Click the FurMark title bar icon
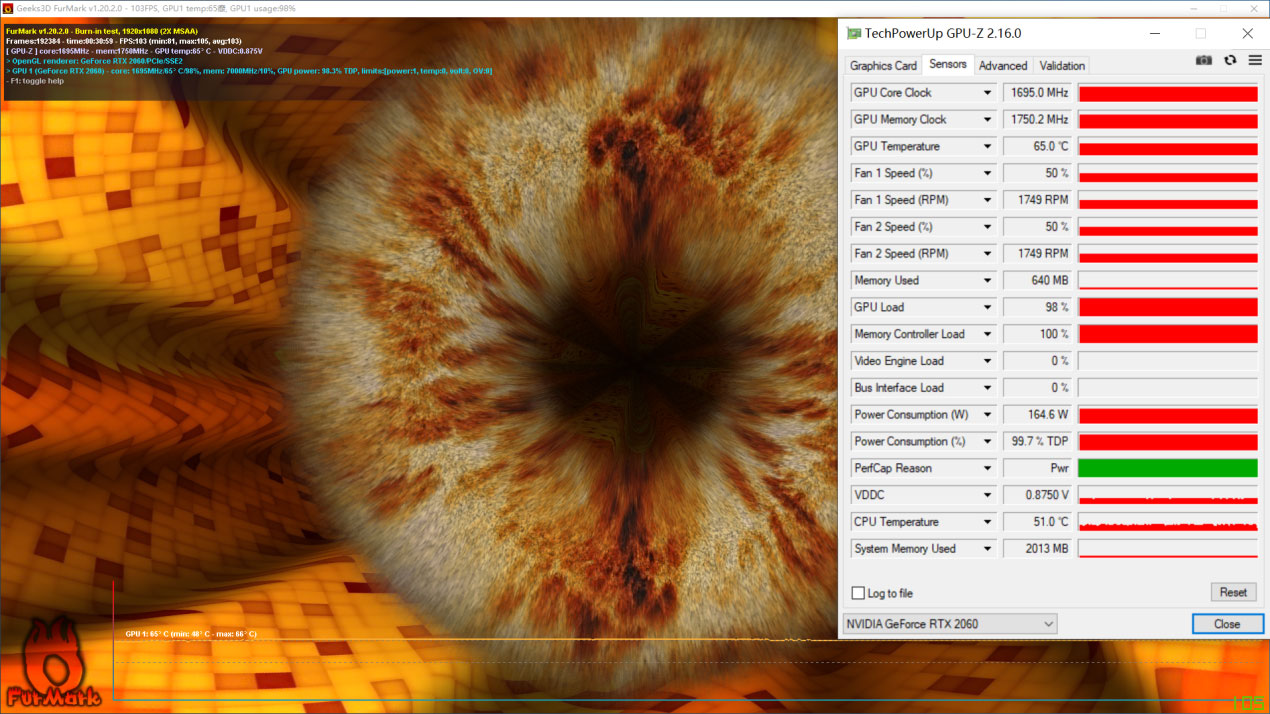 pos(8,8)
